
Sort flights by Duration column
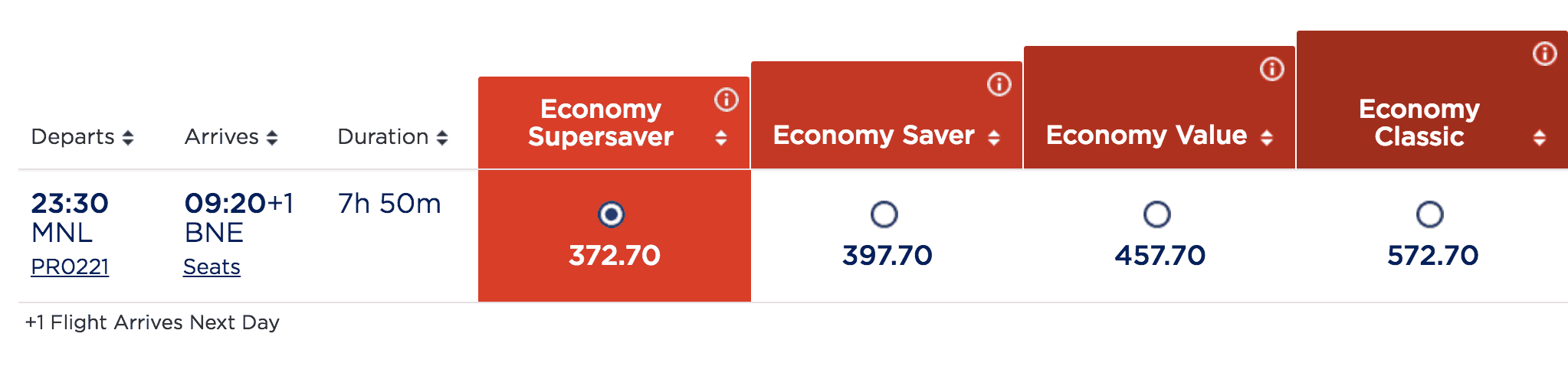tap(392, 137)
